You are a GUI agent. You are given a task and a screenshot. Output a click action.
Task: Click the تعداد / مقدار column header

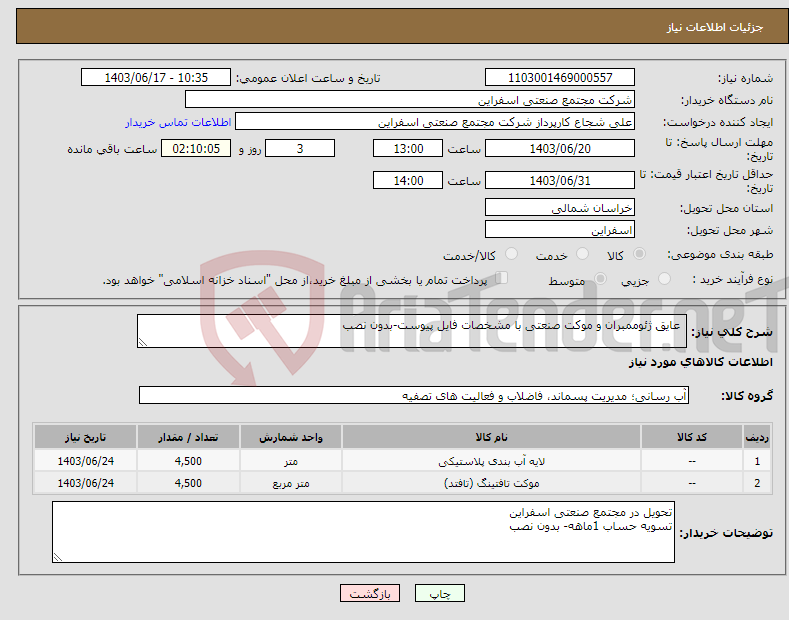(188, 437)
